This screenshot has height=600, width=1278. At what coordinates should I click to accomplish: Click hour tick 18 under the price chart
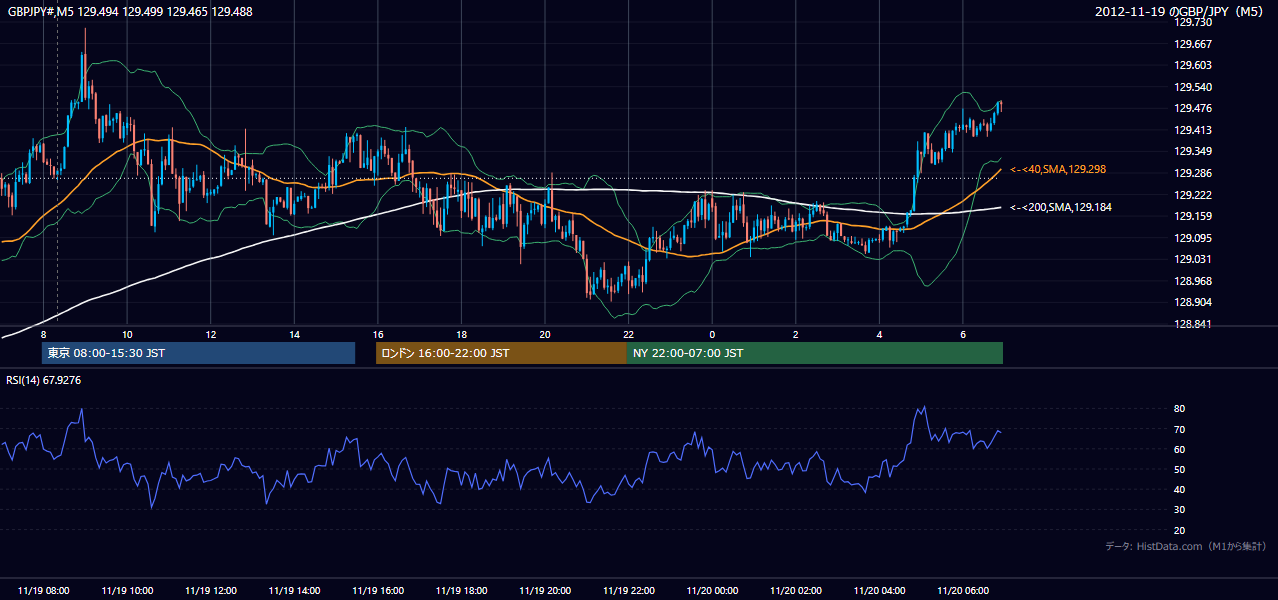[x=461, y=334]
